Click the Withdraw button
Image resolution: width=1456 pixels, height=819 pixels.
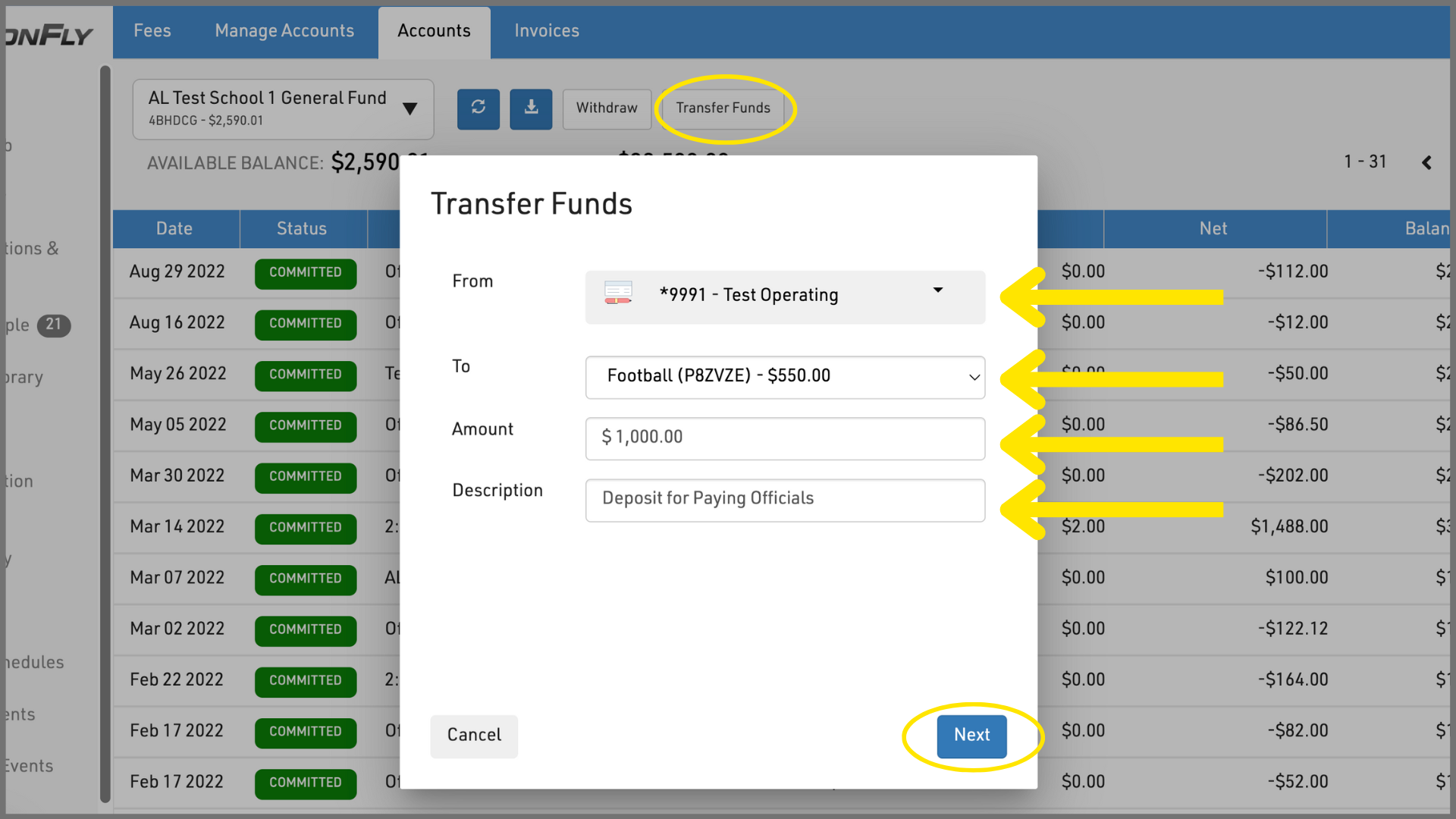pyautogui.click(x=606, y=108)
